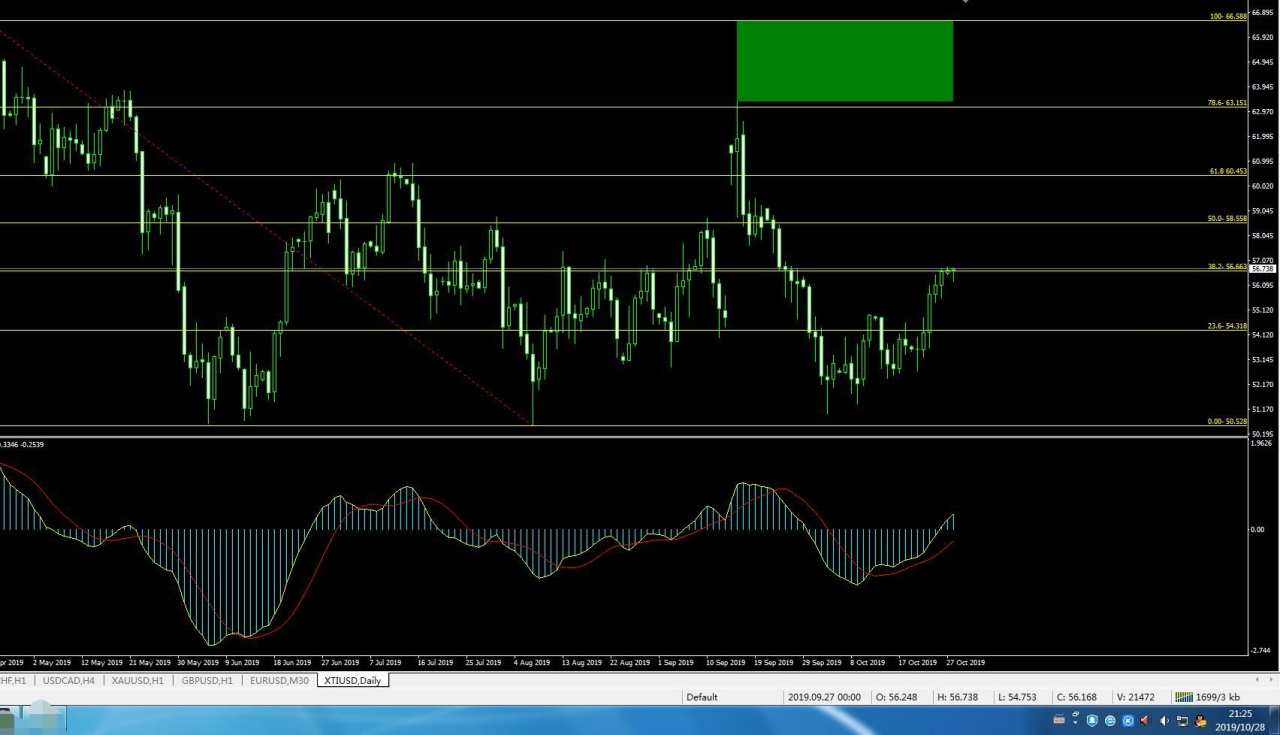Viewport: 1280px width, 735px height.
Task: Click the 78.6 Fibonacci level label
Action: pos(1228,103)
